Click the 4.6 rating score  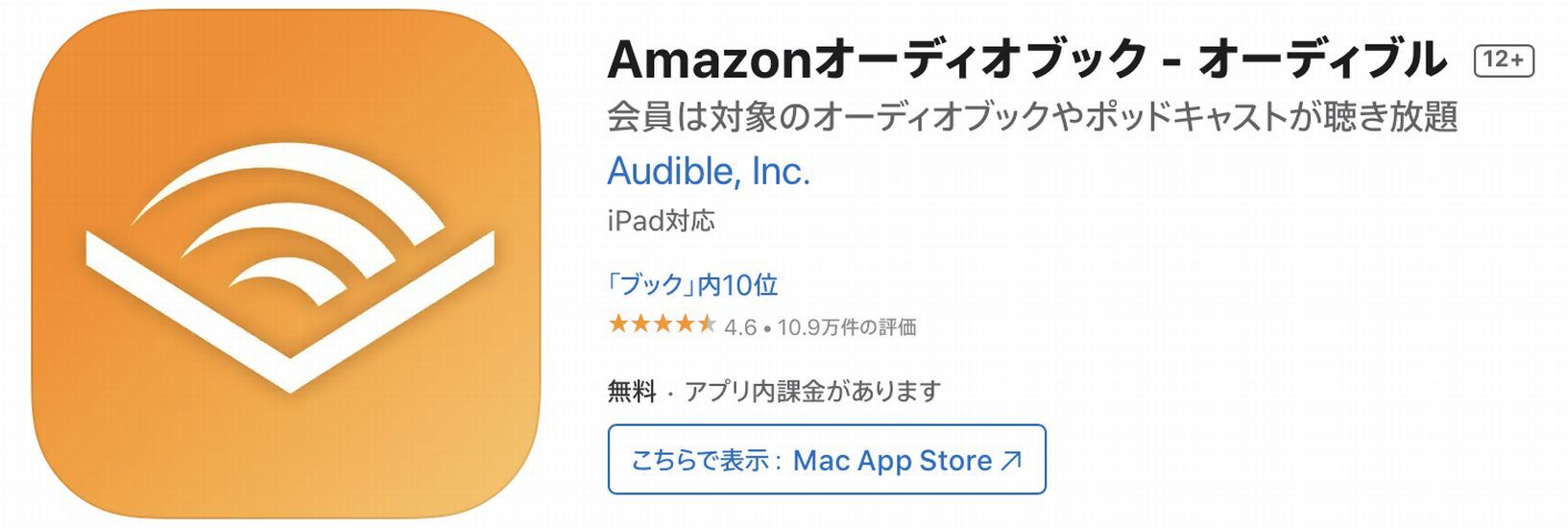click(x=740, y=327)
